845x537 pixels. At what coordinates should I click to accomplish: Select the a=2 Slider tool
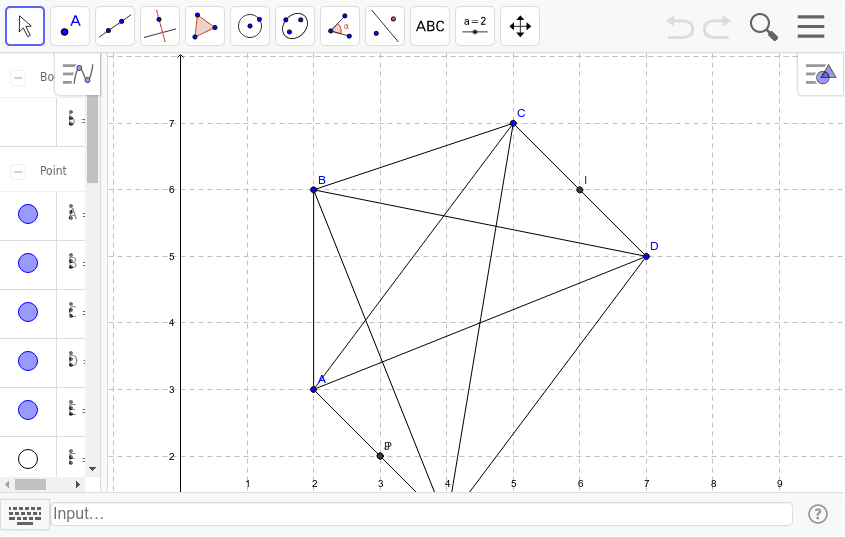click(475, 26)
